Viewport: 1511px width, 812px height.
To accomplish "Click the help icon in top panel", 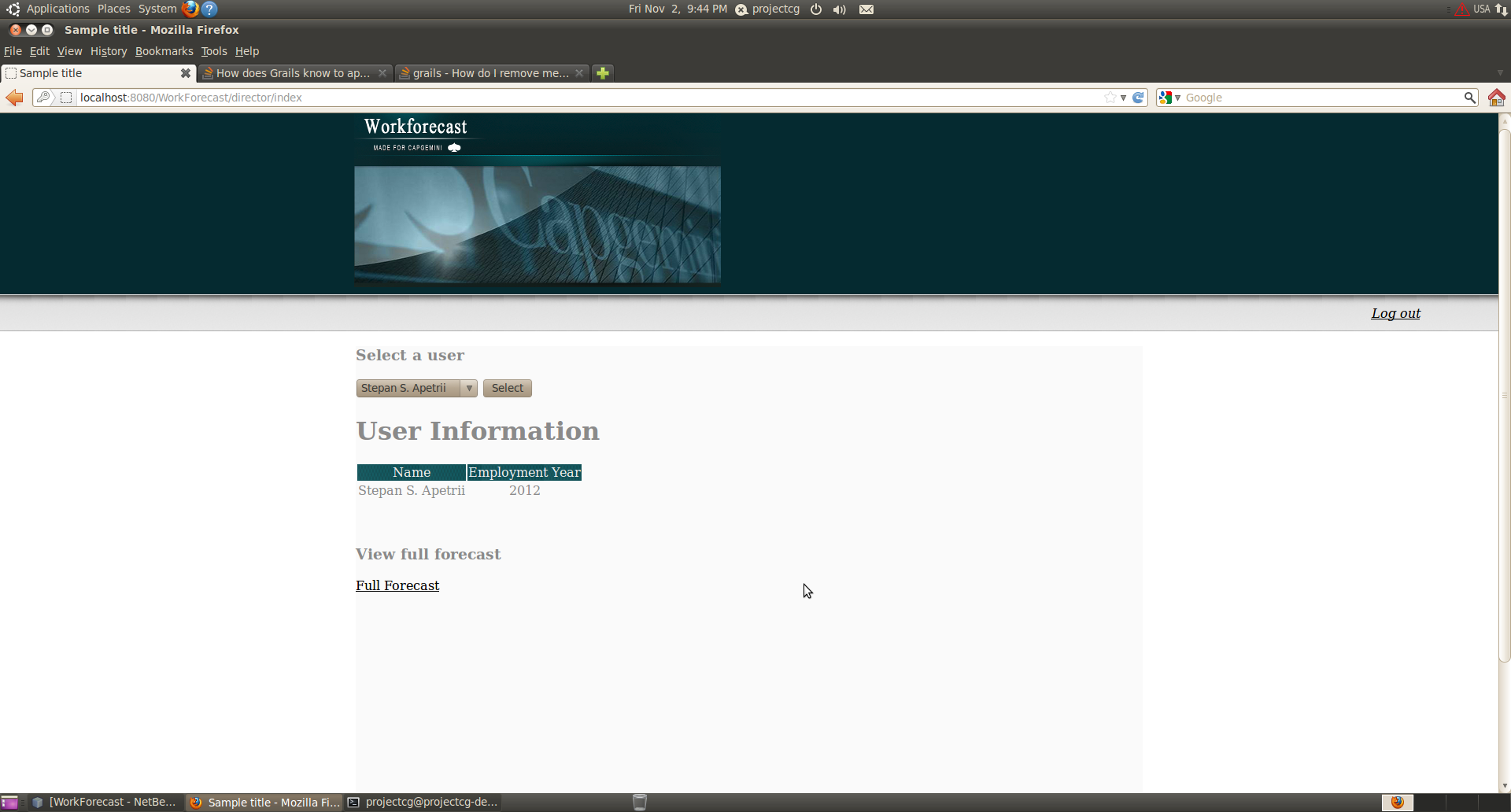I will click(209, 9).
